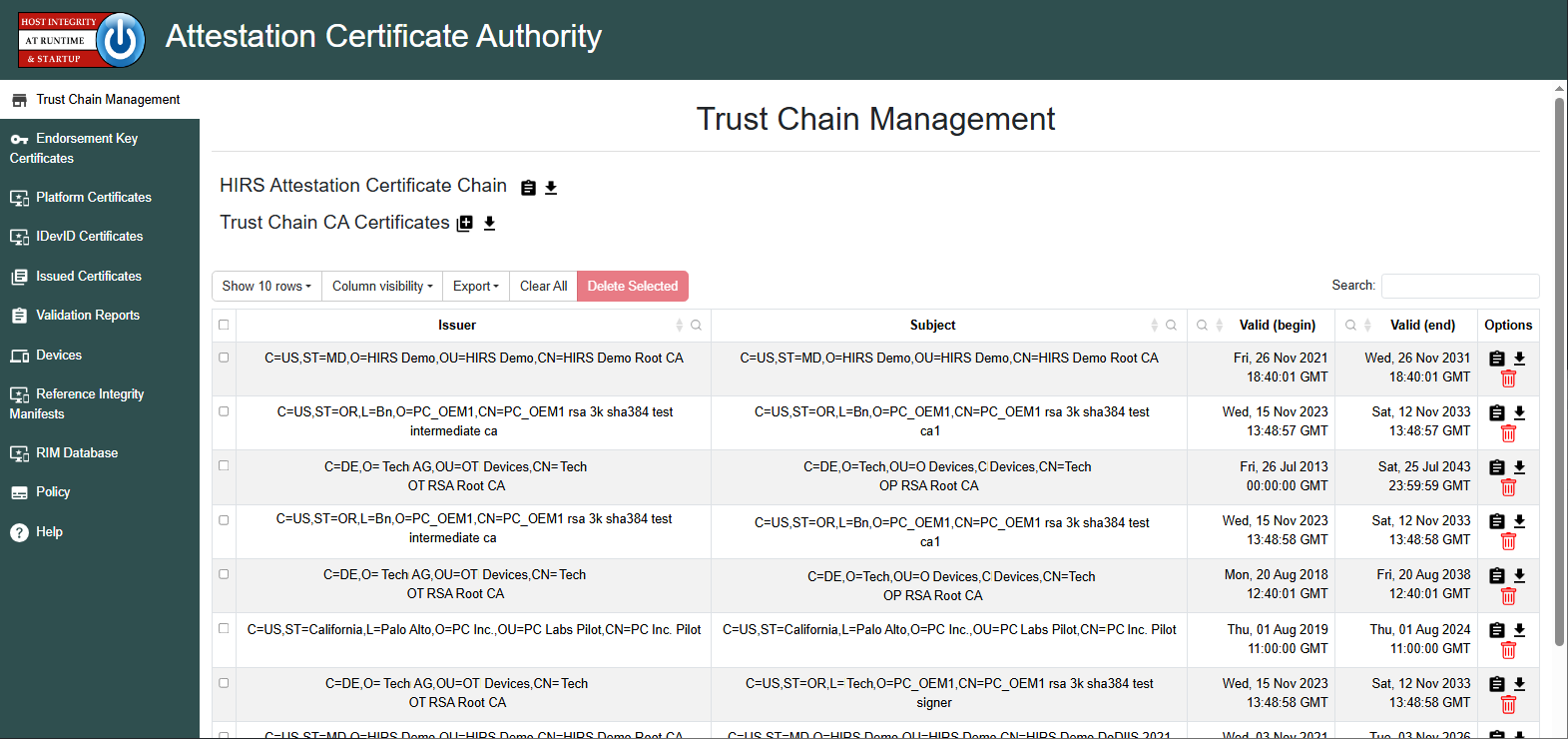Sort by Valid (end) column arrows

click(x=1367, y=326)
